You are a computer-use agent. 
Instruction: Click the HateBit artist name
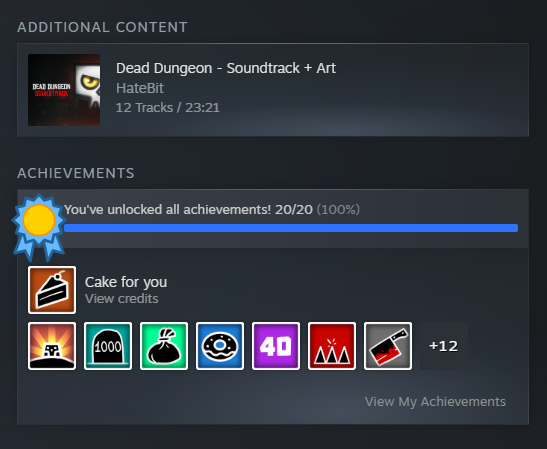[x=140, y=88]
